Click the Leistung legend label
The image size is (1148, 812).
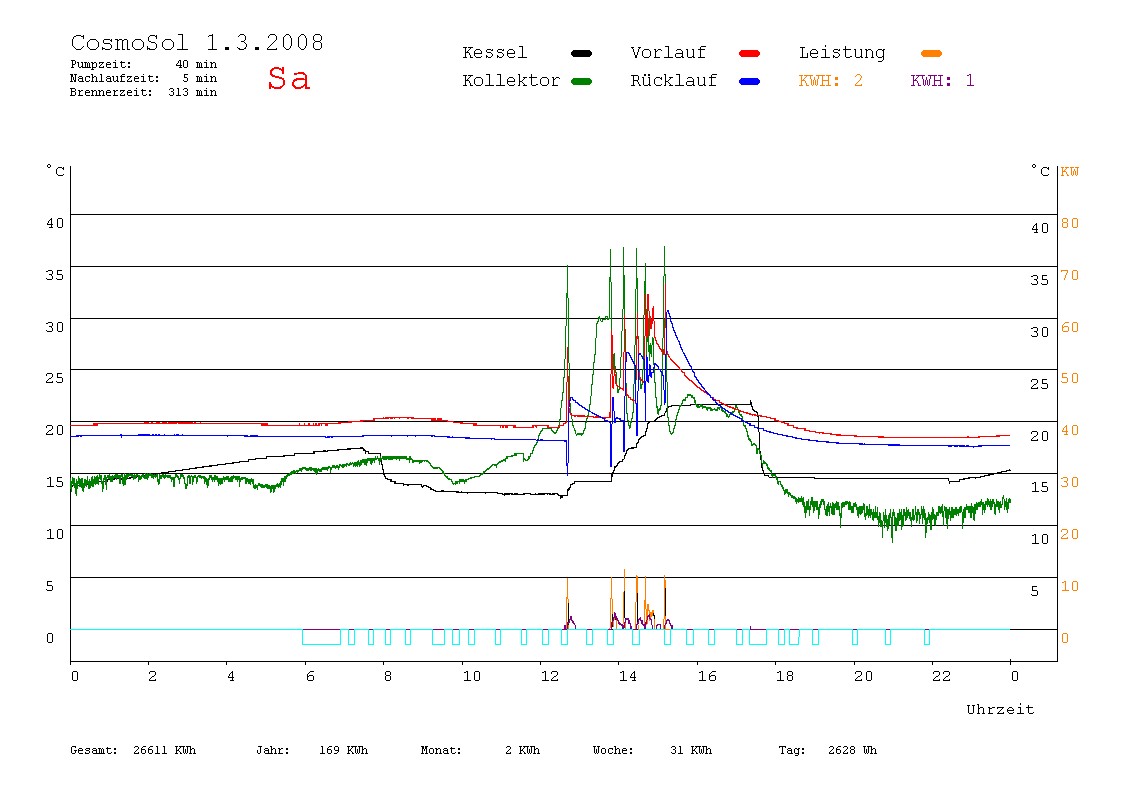pyautogui.click(x=842, y=53)
